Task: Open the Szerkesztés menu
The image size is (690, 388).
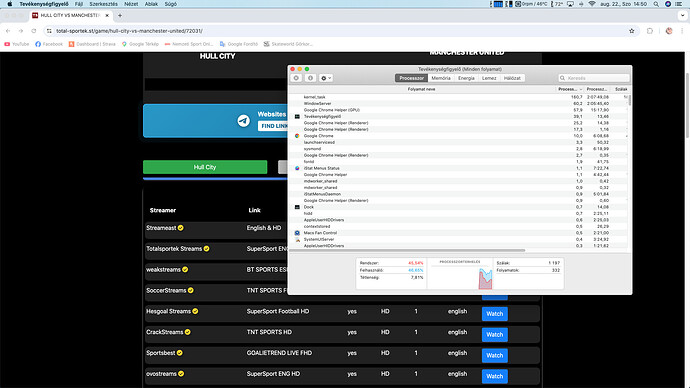Action: click(x=103, y=4)
